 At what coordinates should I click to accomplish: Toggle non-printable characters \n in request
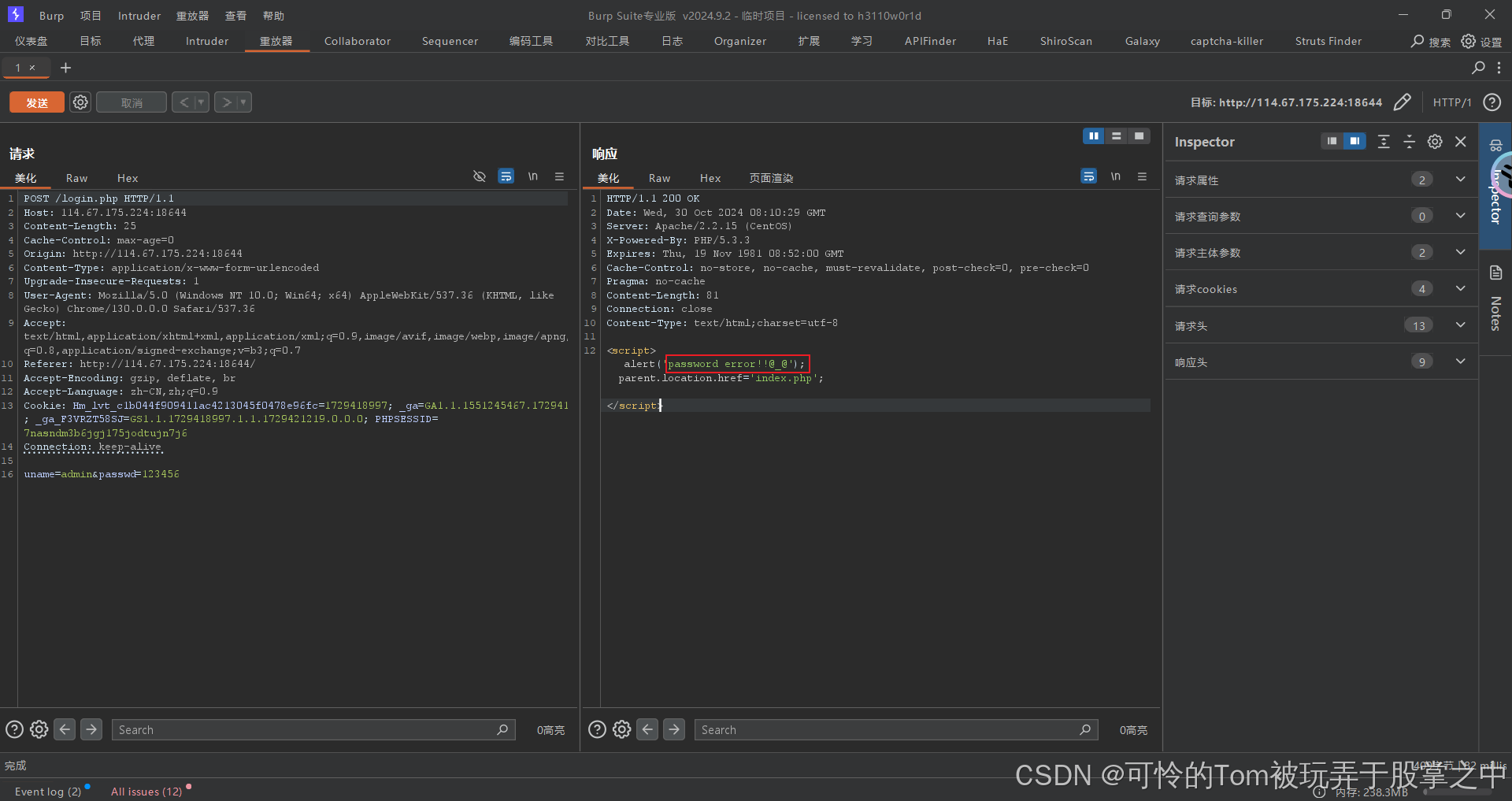(x=533, y=176)
